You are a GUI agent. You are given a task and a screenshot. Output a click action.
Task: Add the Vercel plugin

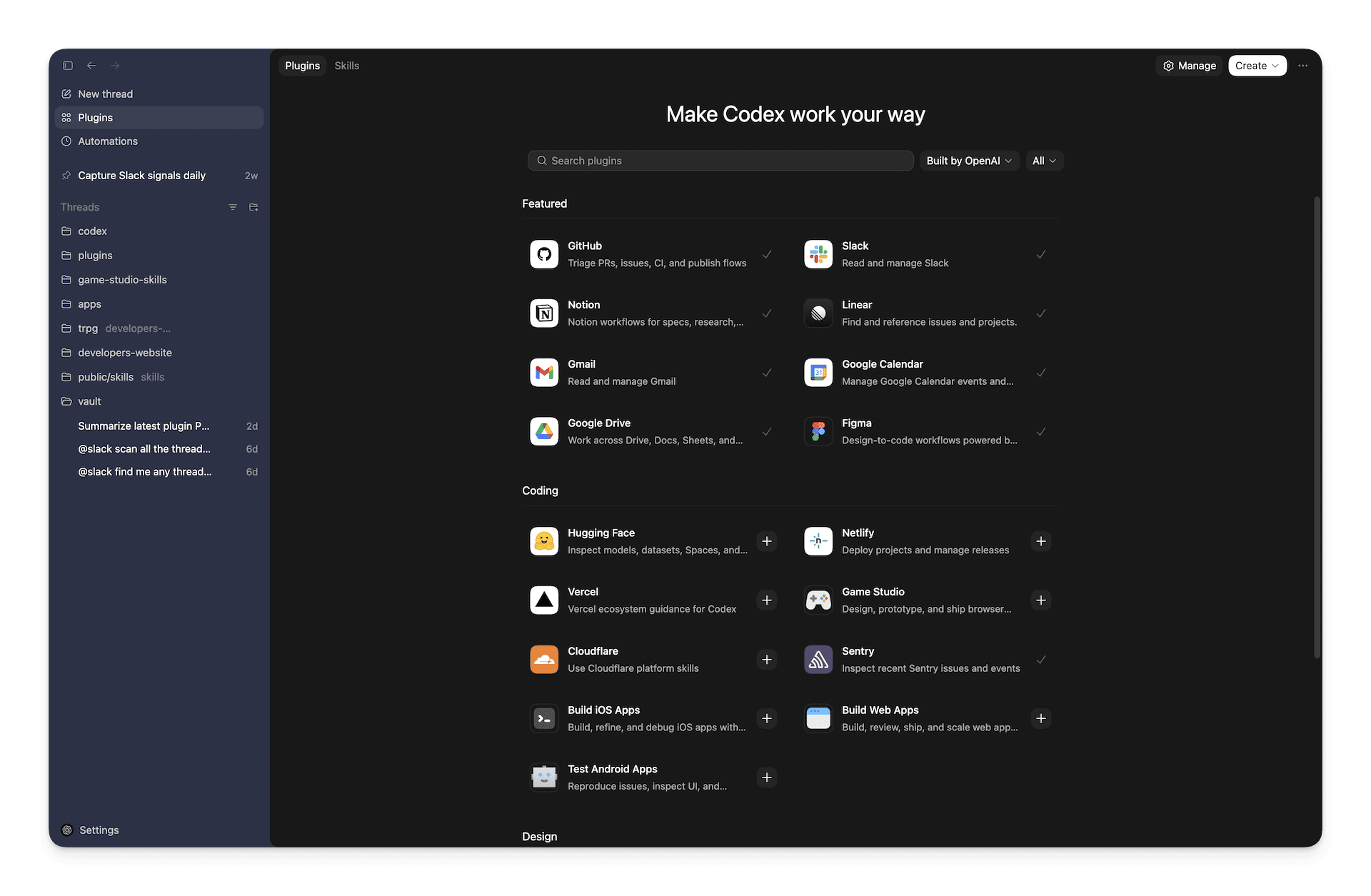click(767, 600)
